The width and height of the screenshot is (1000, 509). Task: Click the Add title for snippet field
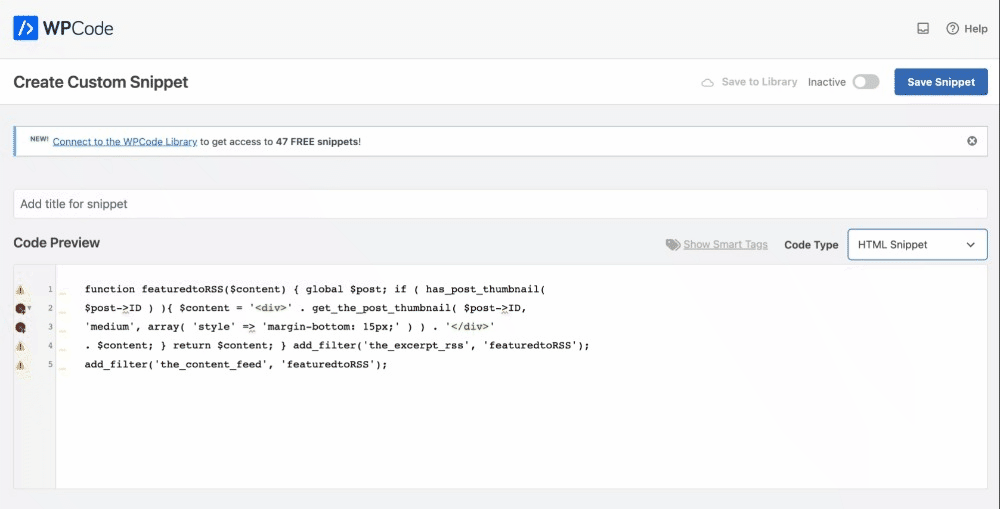tap(500, 204)
